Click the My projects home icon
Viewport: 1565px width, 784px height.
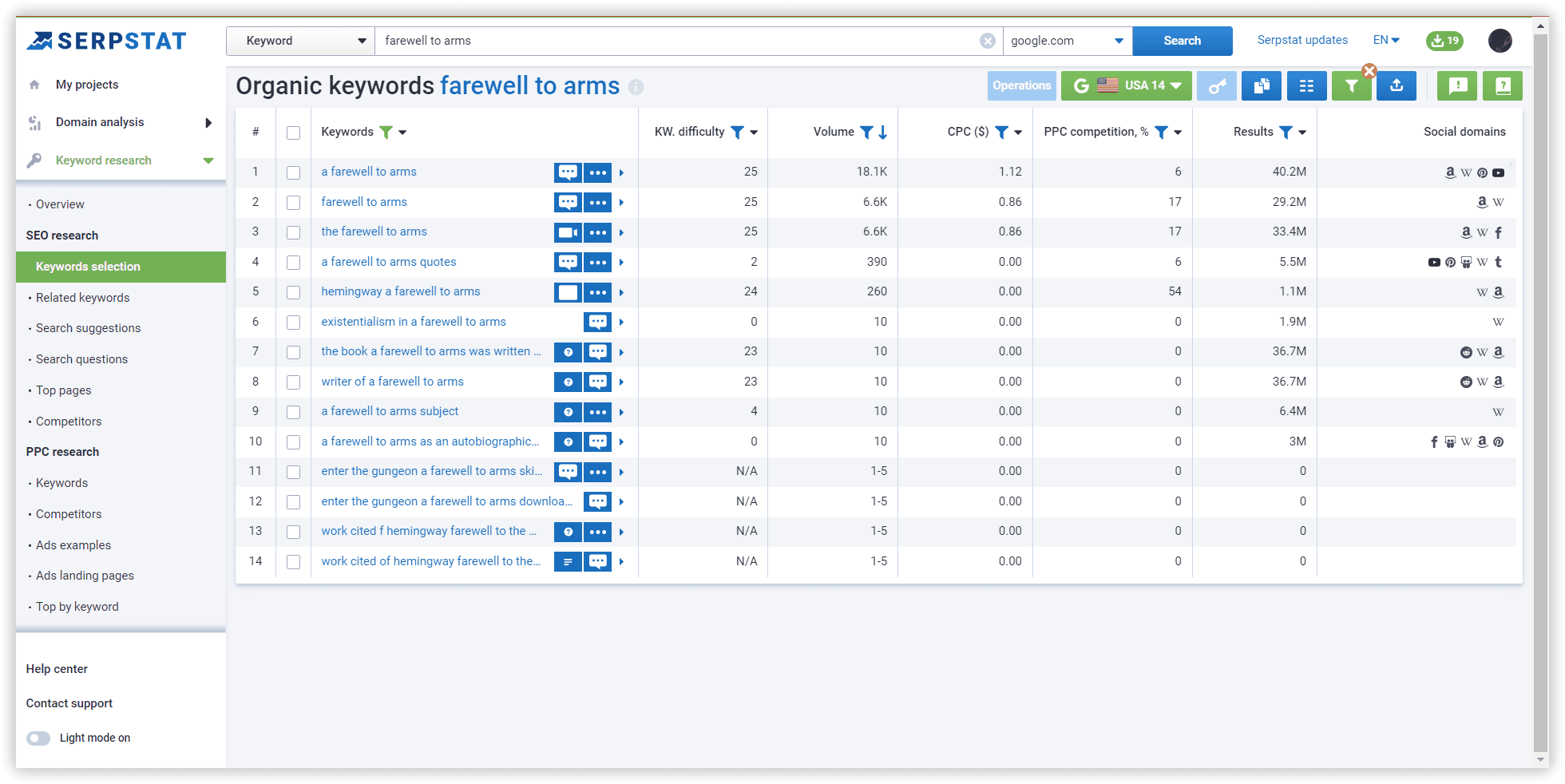34,85
